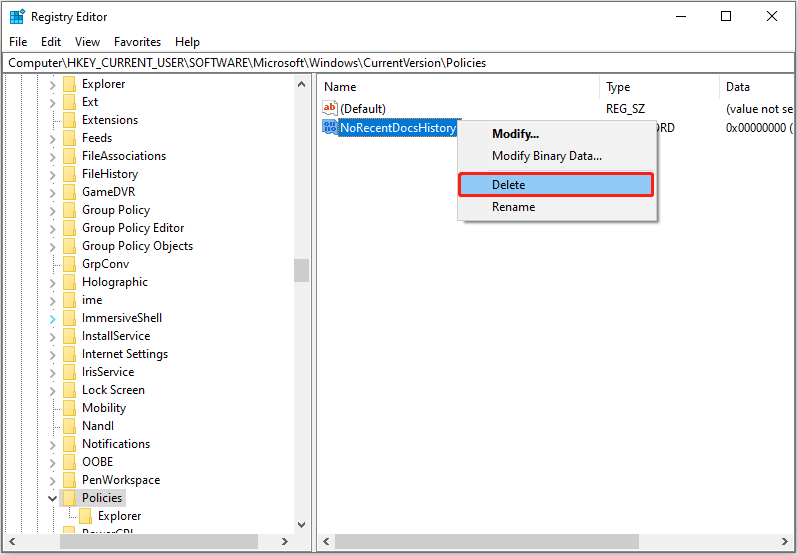The width and height of the screenshot is (798, 555).
Task: Click the GameDVR folder icon
Action: click(x=69, y=192)
